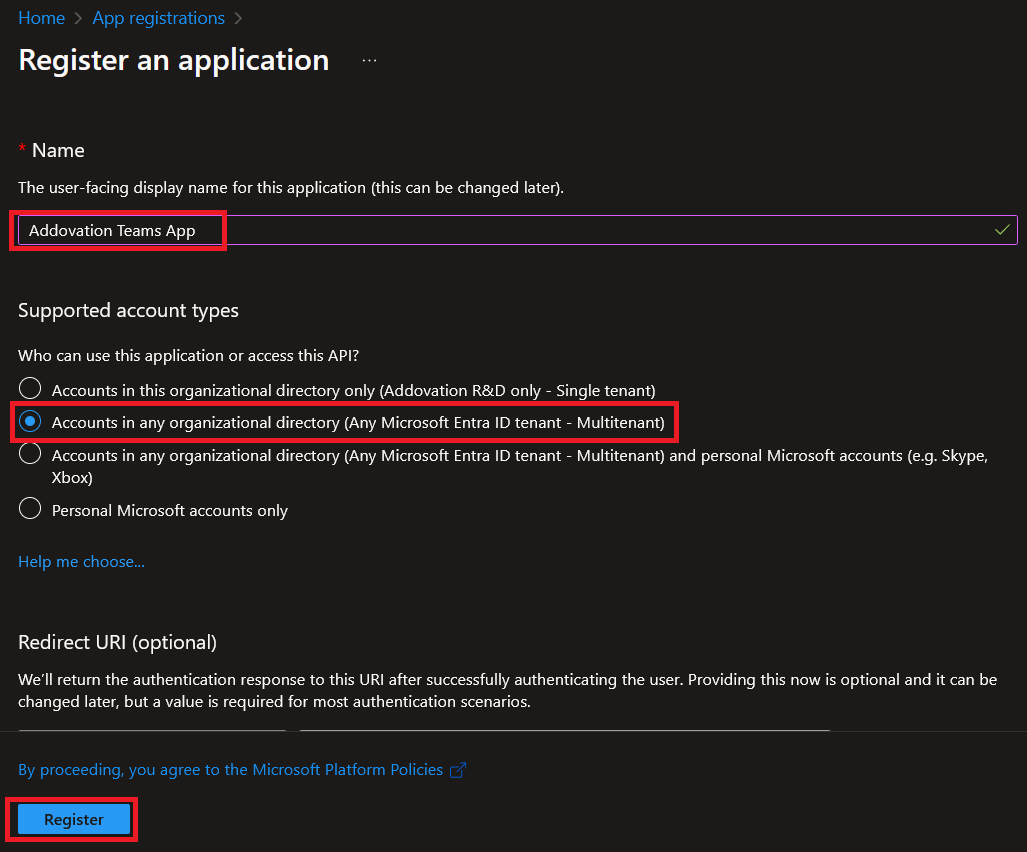Click the chevron after App registrations breadcrumb

pyautogui.click(x=238, y=19)
